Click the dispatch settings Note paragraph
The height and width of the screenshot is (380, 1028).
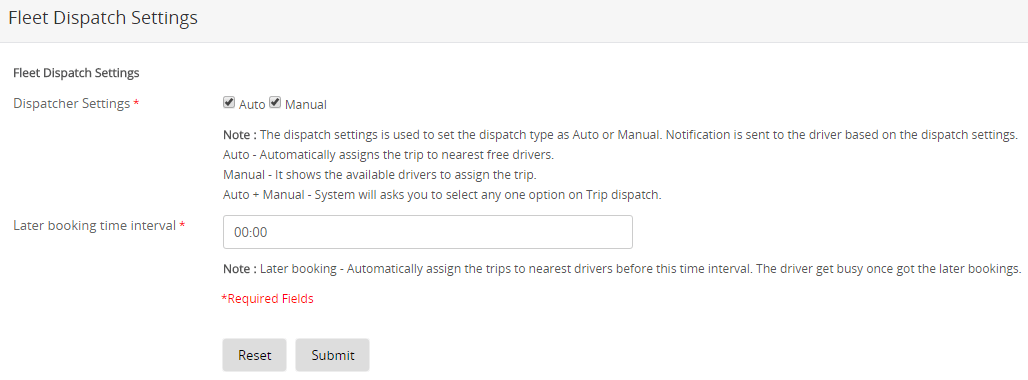(x=620, y=135)
